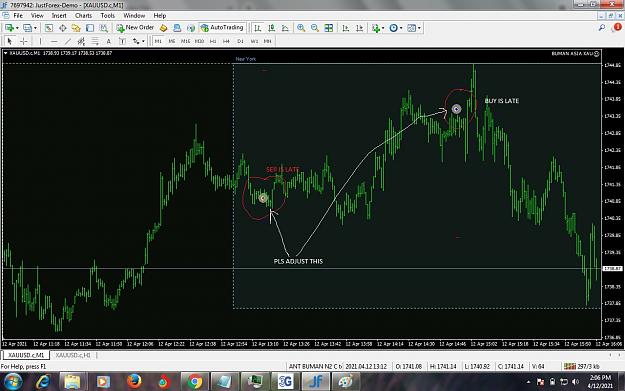Open the Help menu
625x391 pixels.
159,16
